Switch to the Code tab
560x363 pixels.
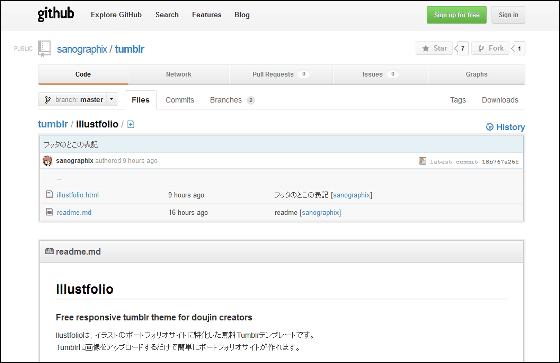tap(83, 74)
